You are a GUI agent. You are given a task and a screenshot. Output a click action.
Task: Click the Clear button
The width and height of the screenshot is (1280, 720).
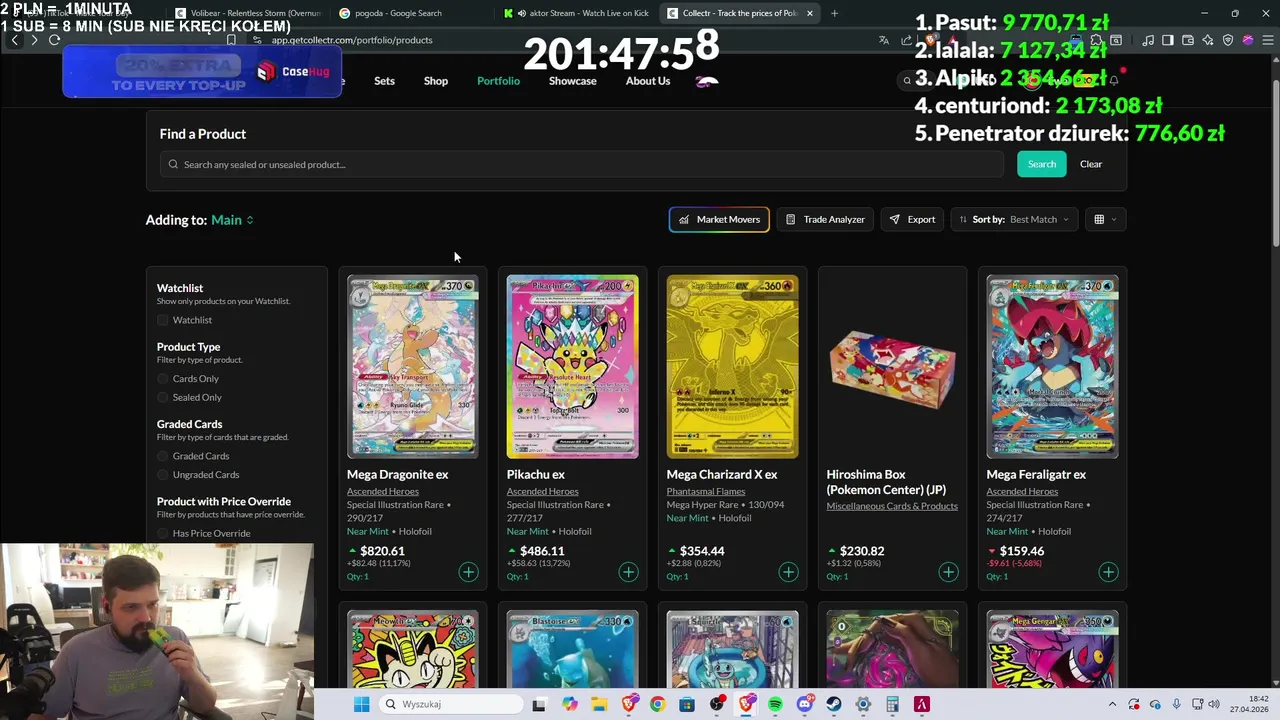click(1091, 164)
